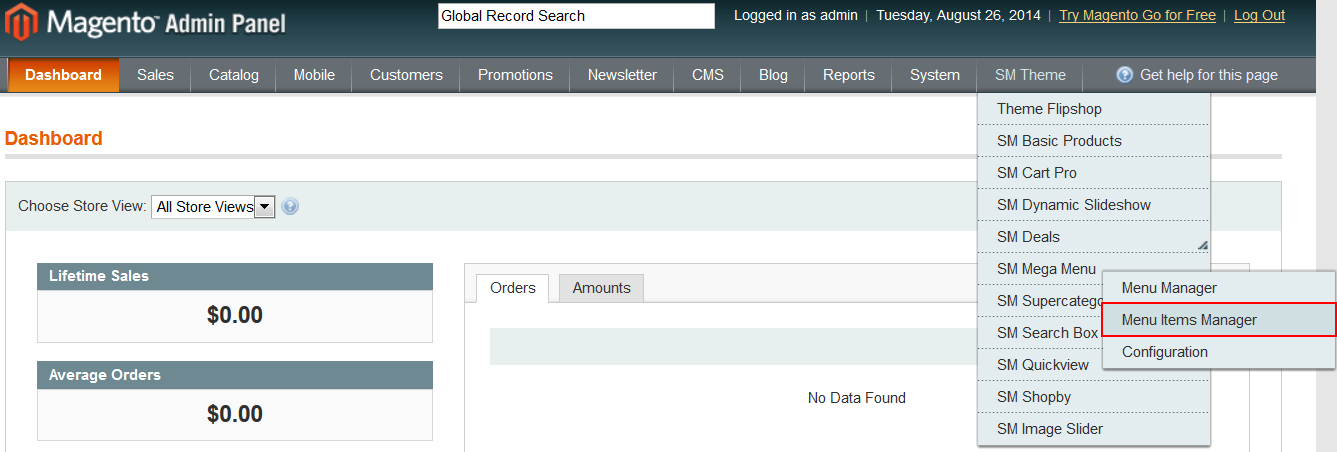Expand the SM Deals submenu
1337x452 pixels.
point(1094,237)
